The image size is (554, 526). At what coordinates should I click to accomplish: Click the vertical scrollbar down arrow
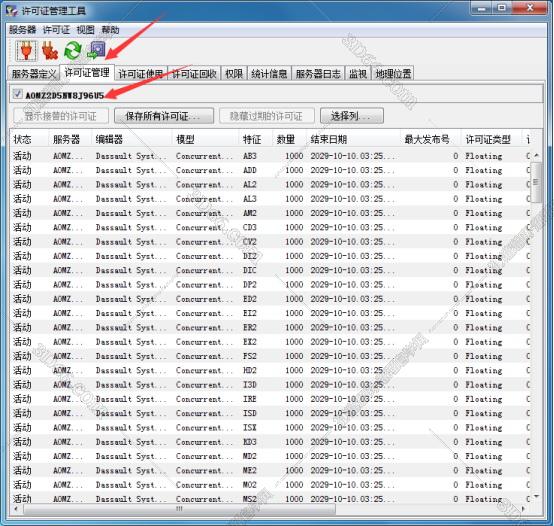click(536, 497)
